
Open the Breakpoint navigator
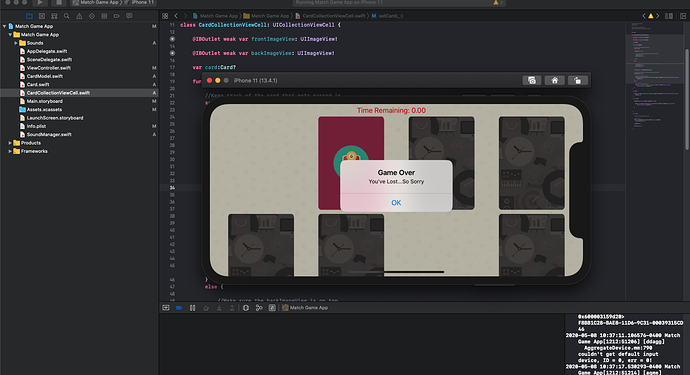[117, 16]
